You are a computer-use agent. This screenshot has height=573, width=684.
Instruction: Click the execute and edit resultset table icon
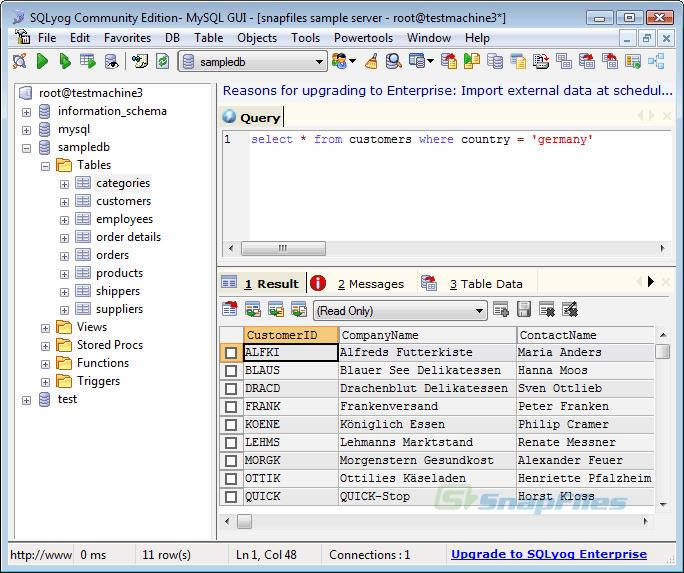pos(88,61)
